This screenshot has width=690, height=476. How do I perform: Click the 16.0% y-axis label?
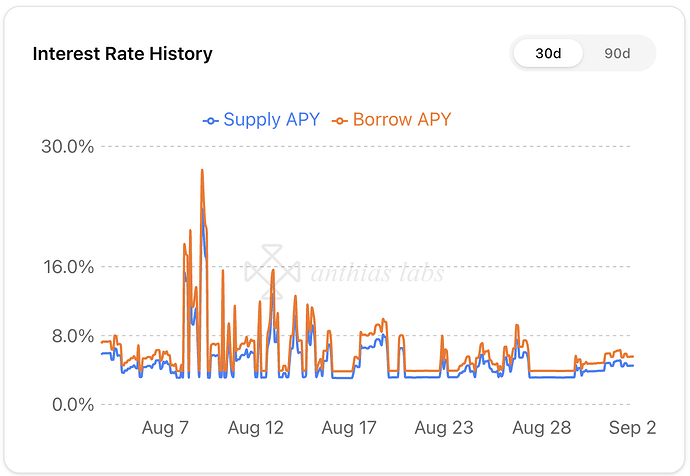point(68,267)
